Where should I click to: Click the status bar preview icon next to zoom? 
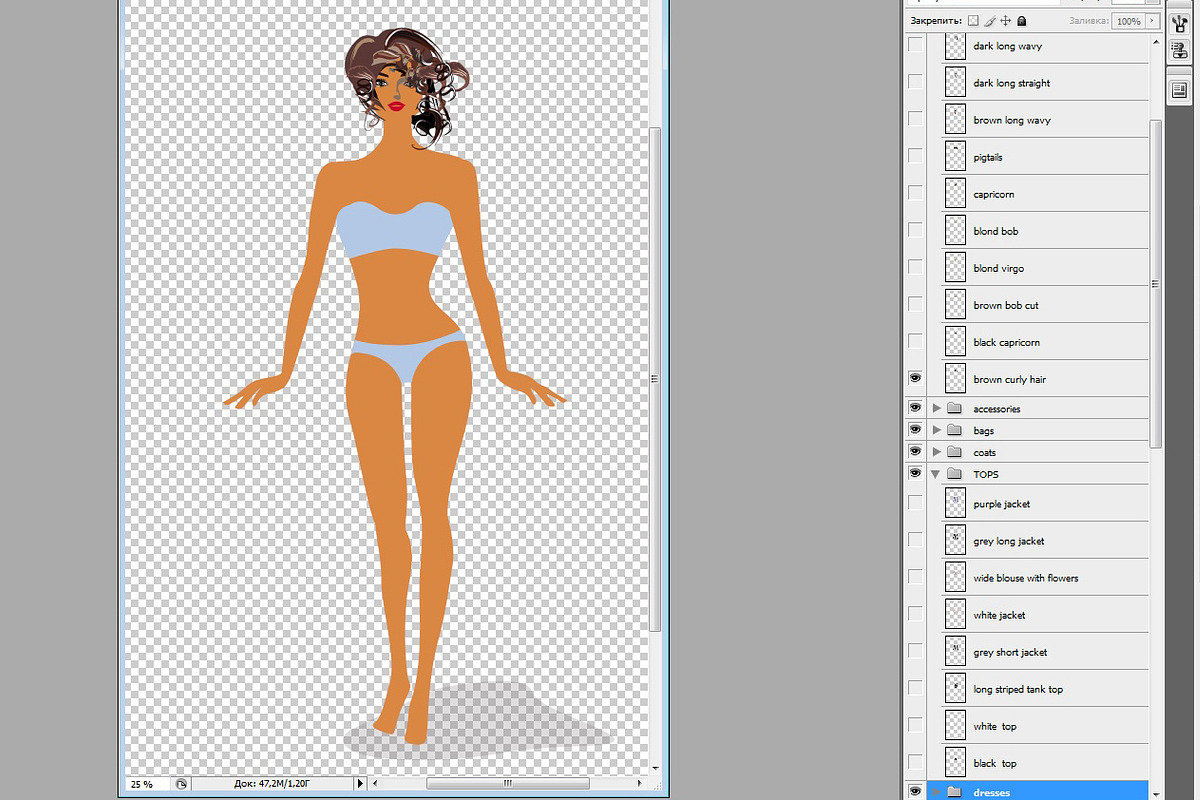(x=181, y=784)
